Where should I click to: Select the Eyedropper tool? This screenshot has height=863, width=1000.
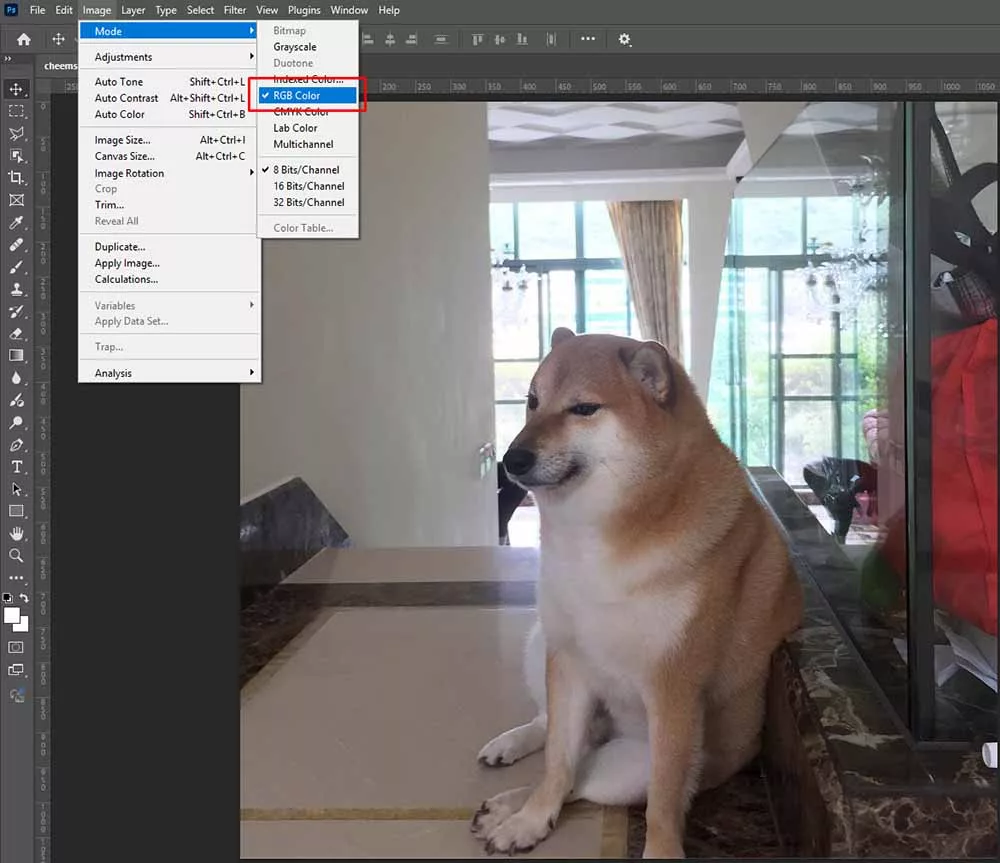(16, 222)
